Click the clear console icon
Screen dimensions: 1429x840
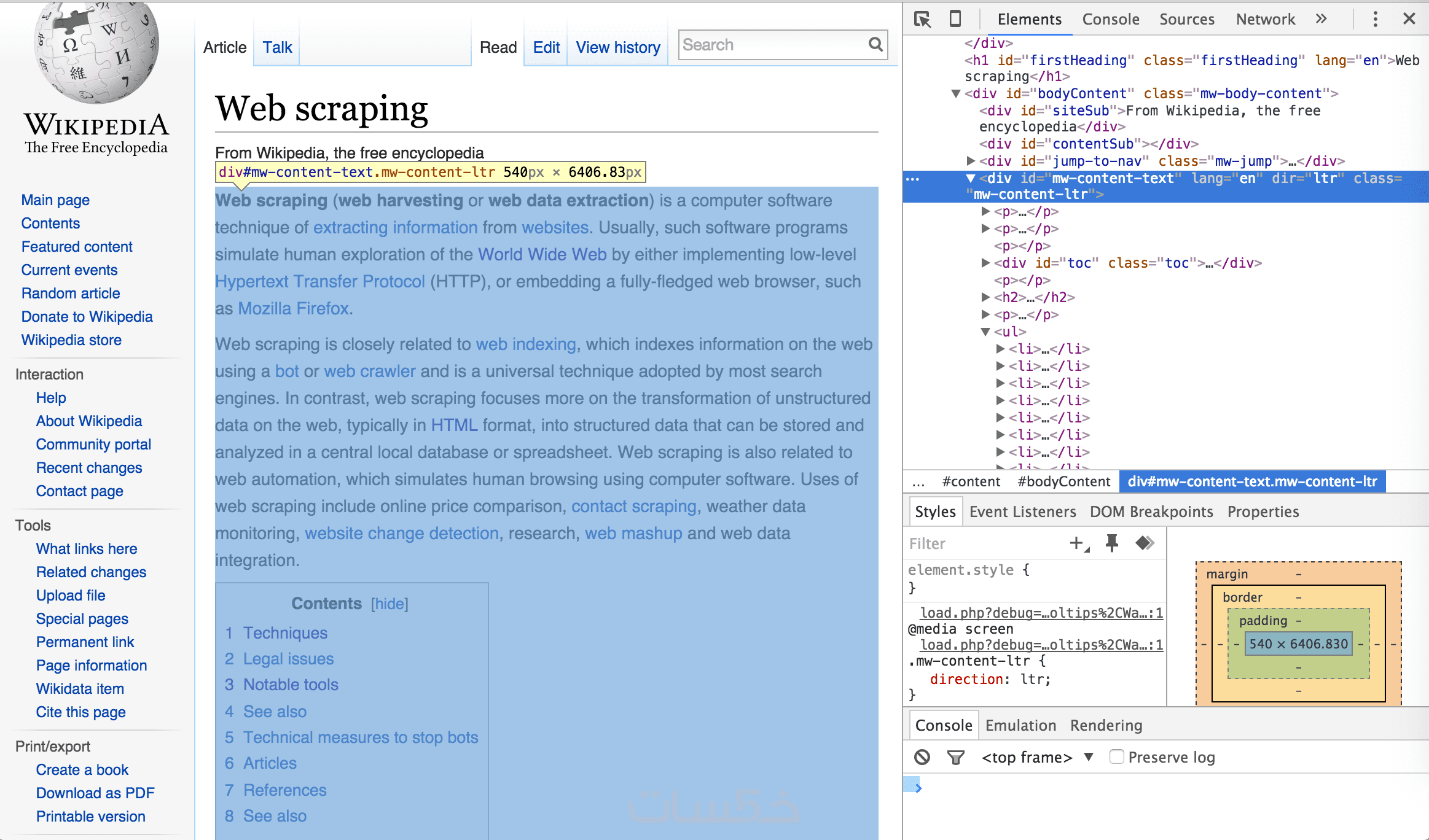pyautogui.click(x=922, y=757)
